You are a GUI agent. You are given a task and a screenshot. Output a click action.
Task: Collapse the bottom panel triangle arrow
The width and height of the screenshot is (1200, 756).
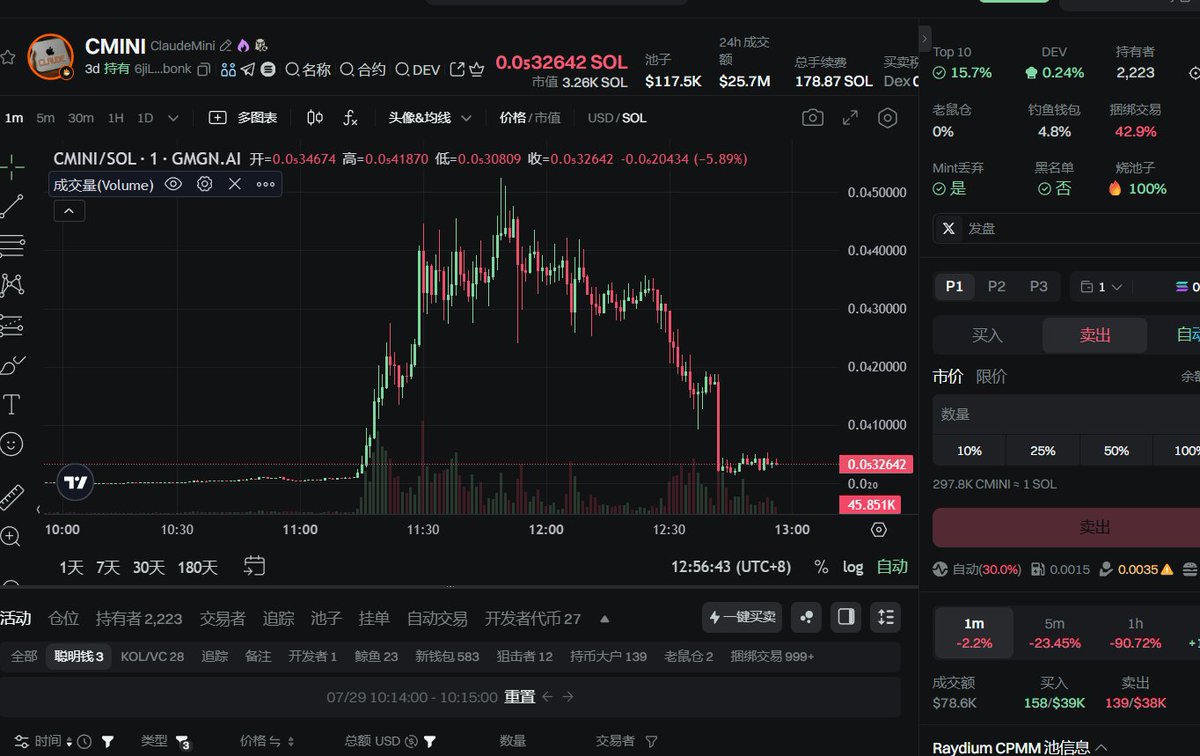coord(604,619)
